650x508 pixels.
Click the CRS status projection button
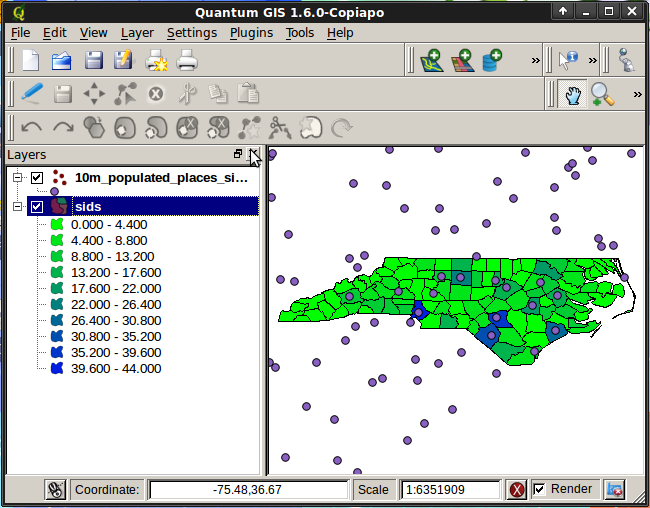[615, 490]
